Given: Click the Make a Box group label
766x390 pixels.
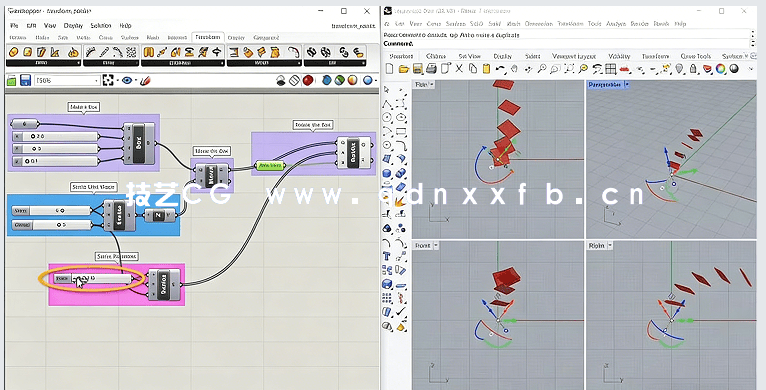Looking at the screenshot, I should click(85, 107).
